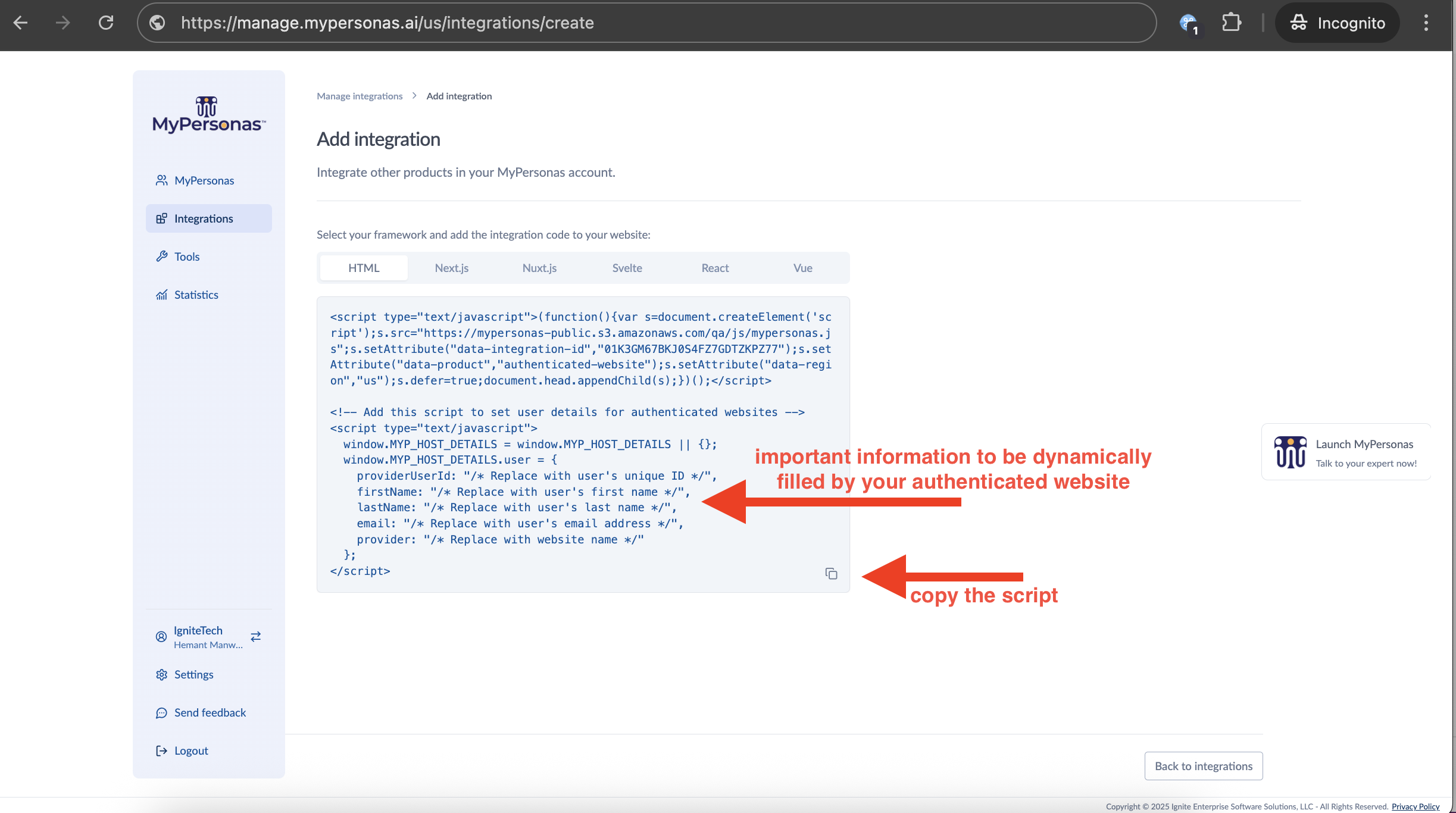Open Settings in the sidebar

click(208, 674)
